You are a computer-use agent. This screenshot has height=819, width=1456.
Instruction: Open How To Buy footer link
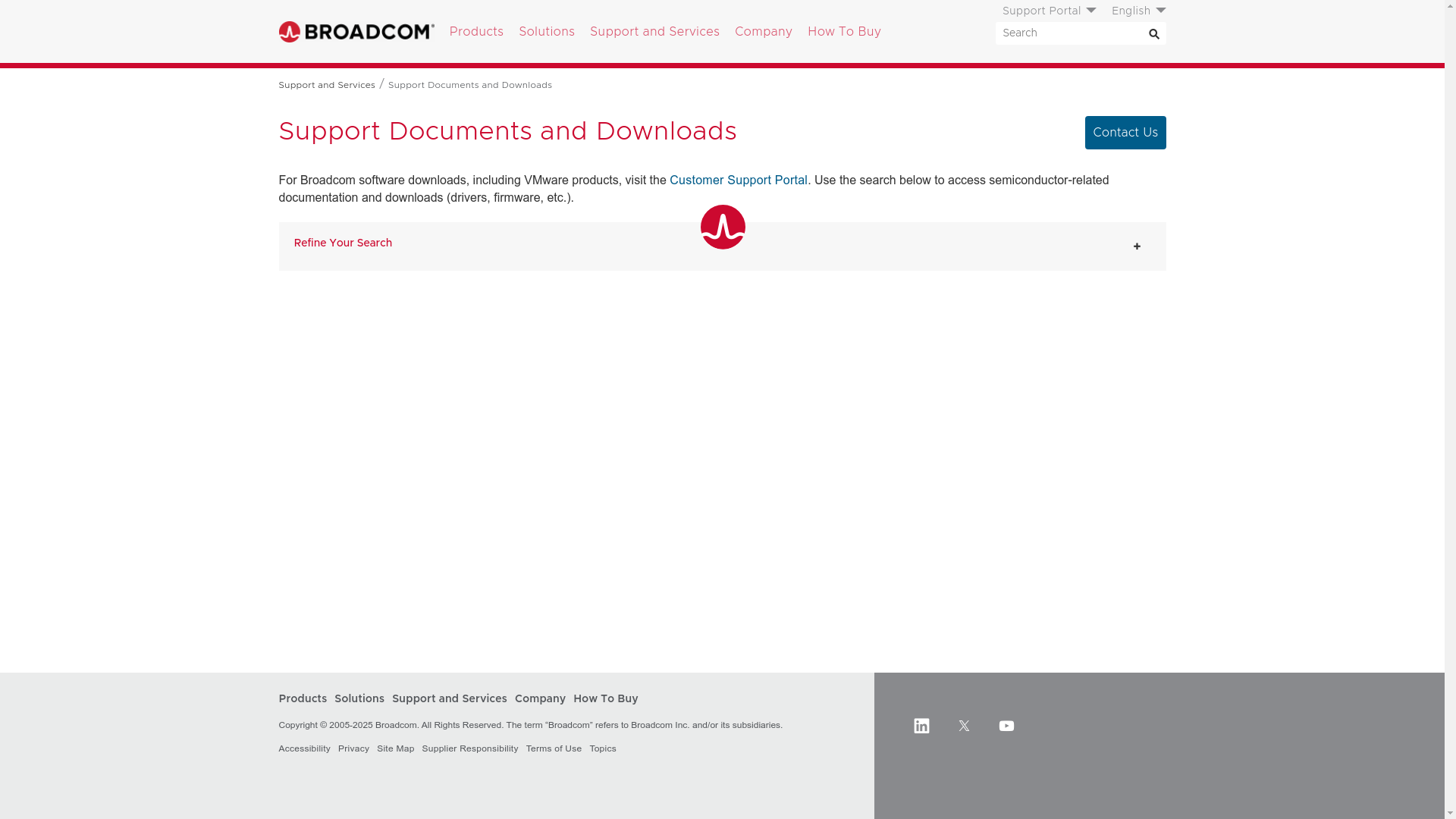pos(606,699)
